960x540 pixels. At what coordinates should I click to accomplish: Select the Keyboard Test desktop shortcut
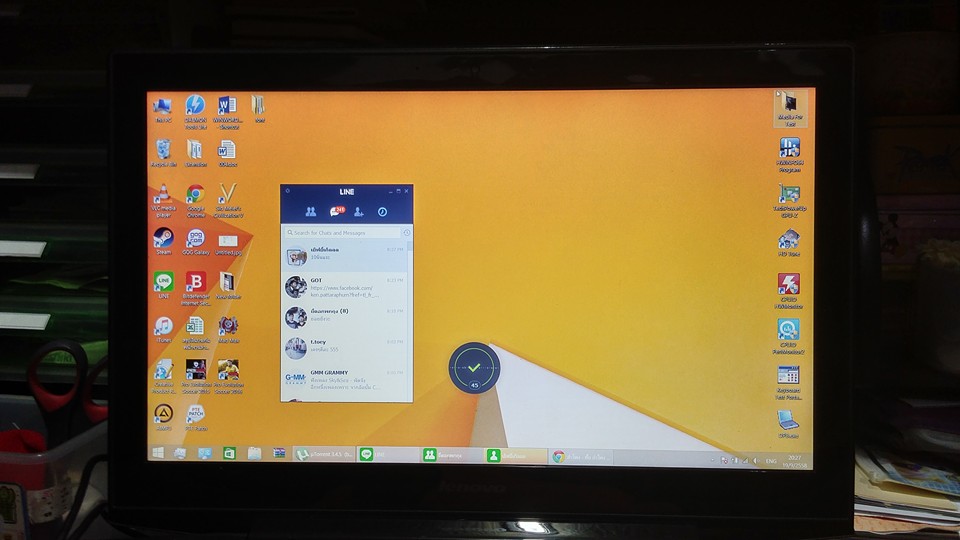pyautogui.click(x=789, y=382)
